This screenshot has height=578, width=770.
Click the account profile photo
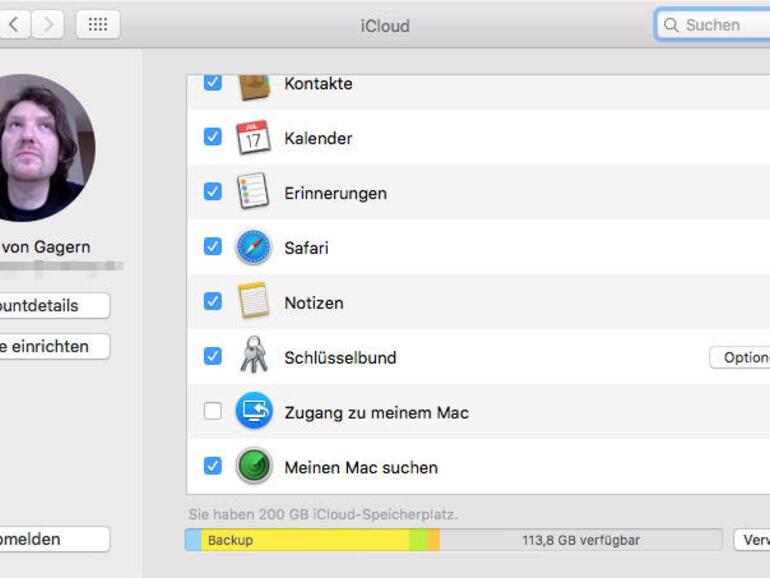coord(38,147)
